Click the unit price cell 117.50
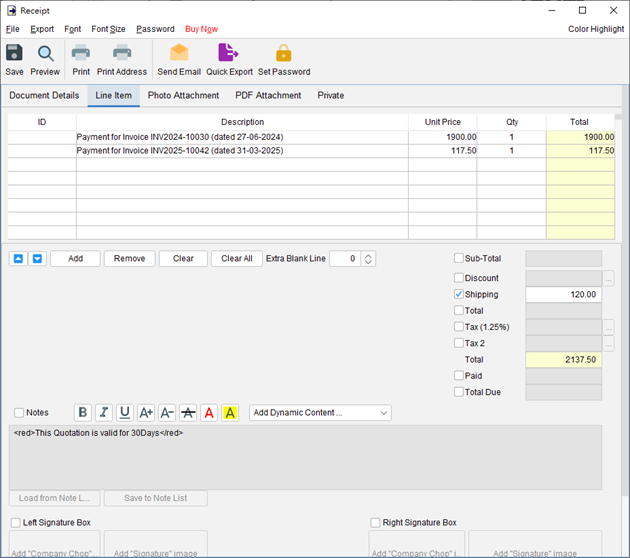This screenshot has height=558, width=630. click(x=443, y=151)
